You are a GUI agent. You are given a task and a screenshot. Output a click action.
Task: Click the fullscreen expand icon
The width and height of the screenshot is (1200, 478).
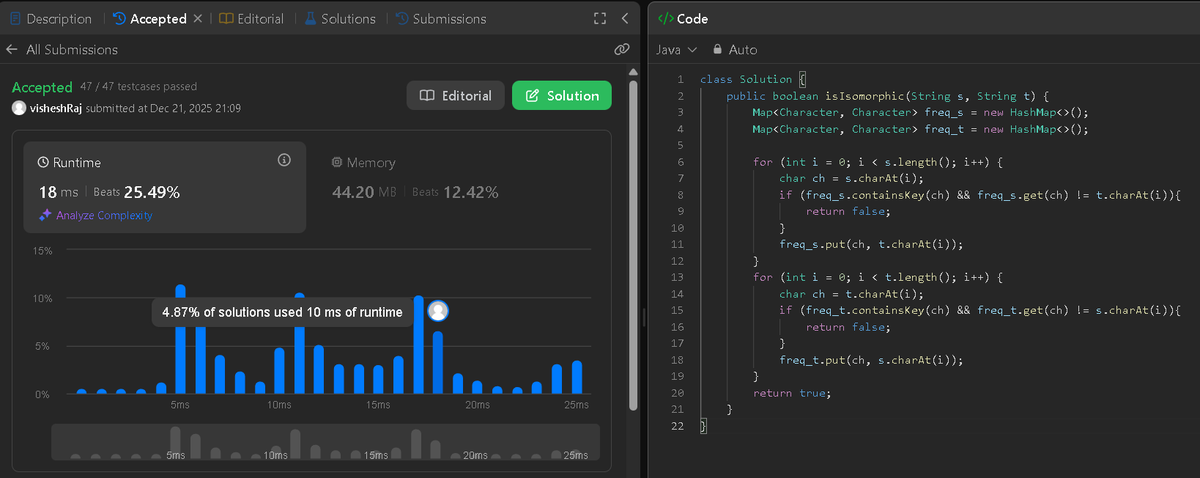click(600, 19)
